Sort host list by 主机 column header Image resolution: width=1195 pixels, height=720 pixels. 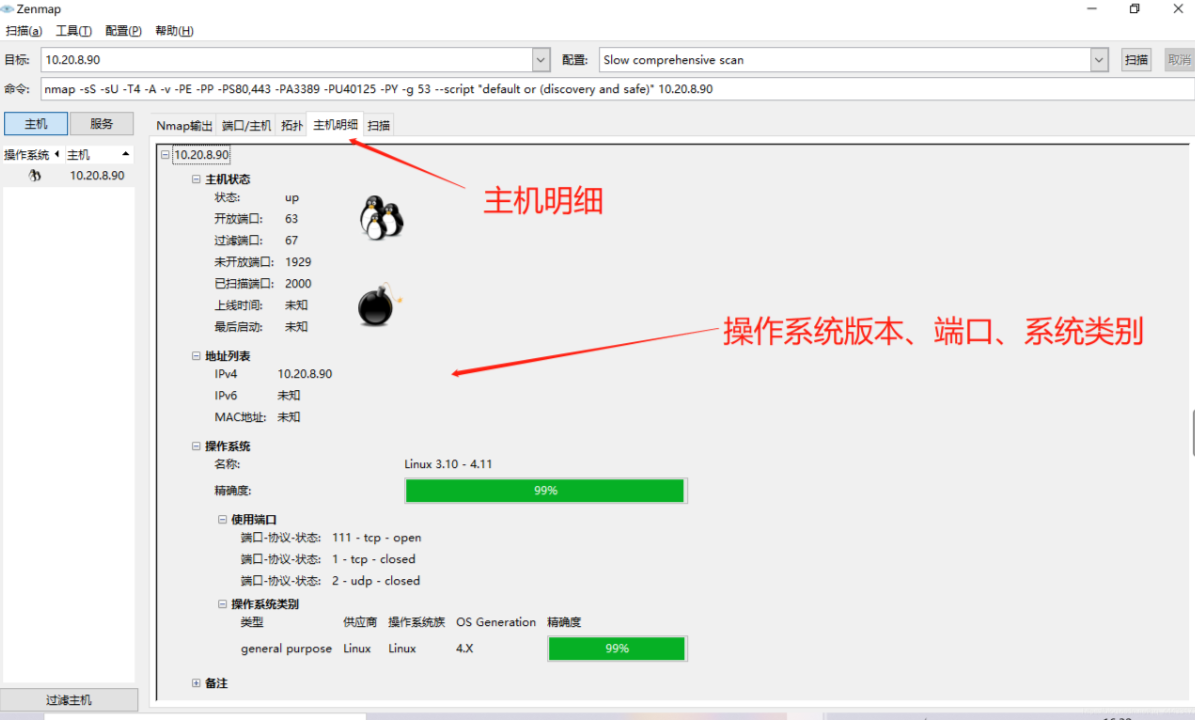click(x=98, y=155)
